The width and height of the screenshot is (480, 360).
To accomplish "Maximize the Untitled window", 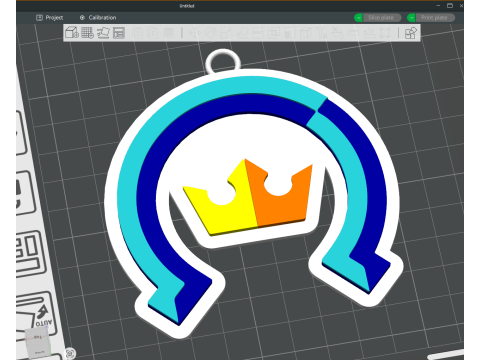I will point(450,6).
